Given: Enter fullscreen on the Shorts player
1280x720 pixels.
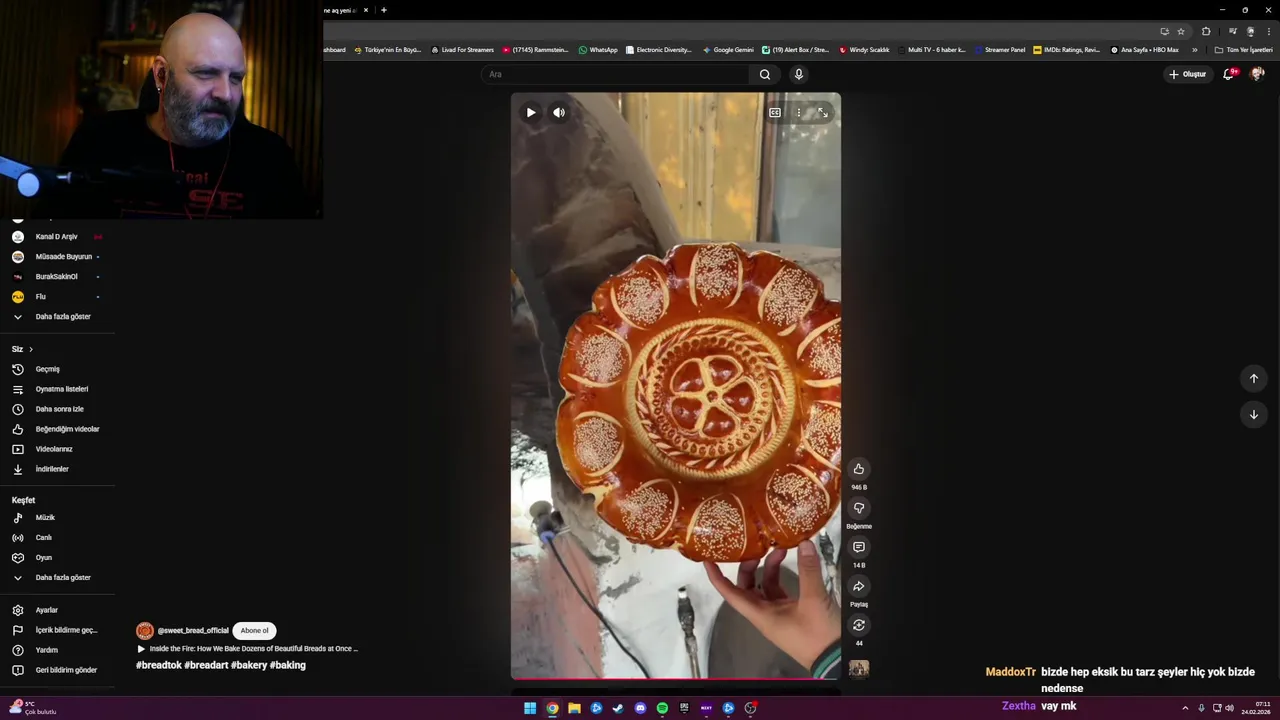Looking at the screenshot, I should (x=823, y=113).
